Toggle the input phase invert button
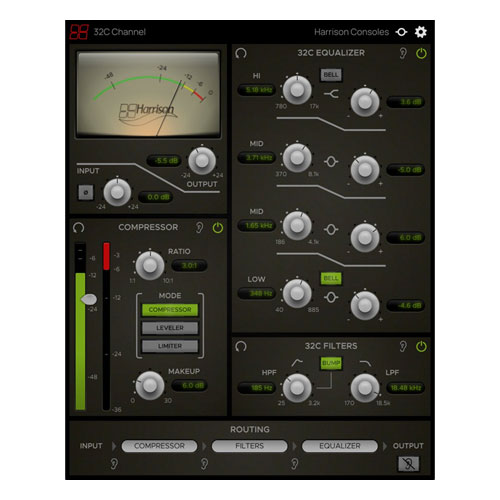 point(86,192)
